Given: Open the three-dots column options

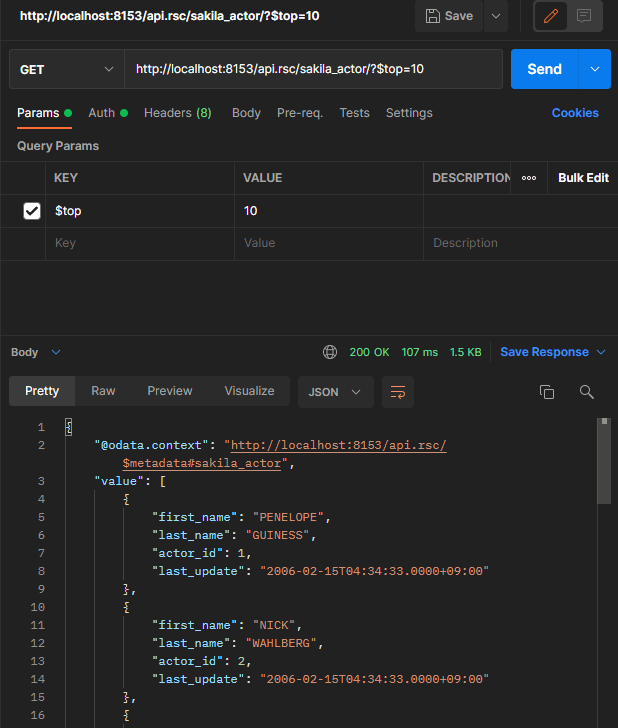Looking at the screenshot, I should click(529, 178).
